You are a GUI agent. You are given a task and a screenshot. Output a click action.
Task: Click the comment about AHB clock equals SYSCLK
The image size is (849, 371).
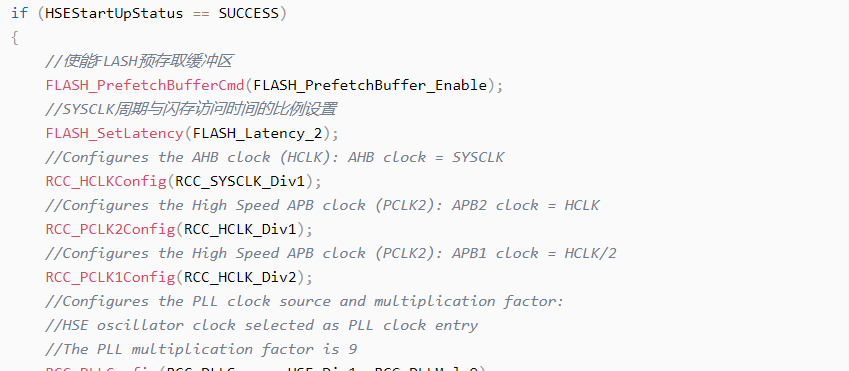coord(275,158)
